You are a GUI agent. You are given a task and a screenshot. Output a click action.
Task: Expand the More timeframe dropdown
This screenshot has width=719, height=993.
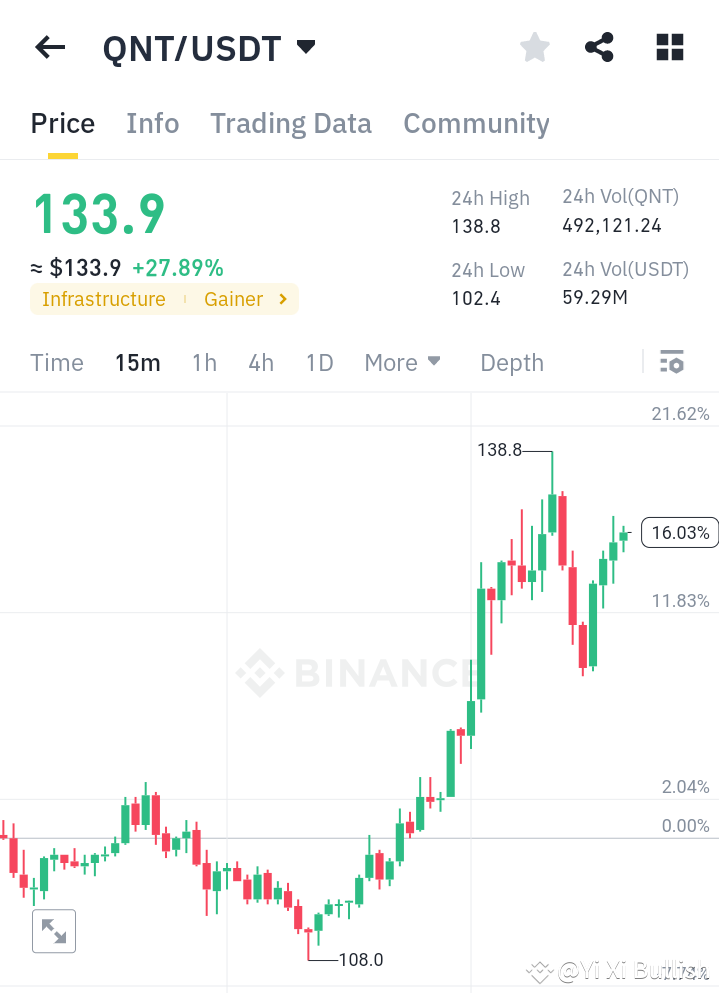coord(402,363)
